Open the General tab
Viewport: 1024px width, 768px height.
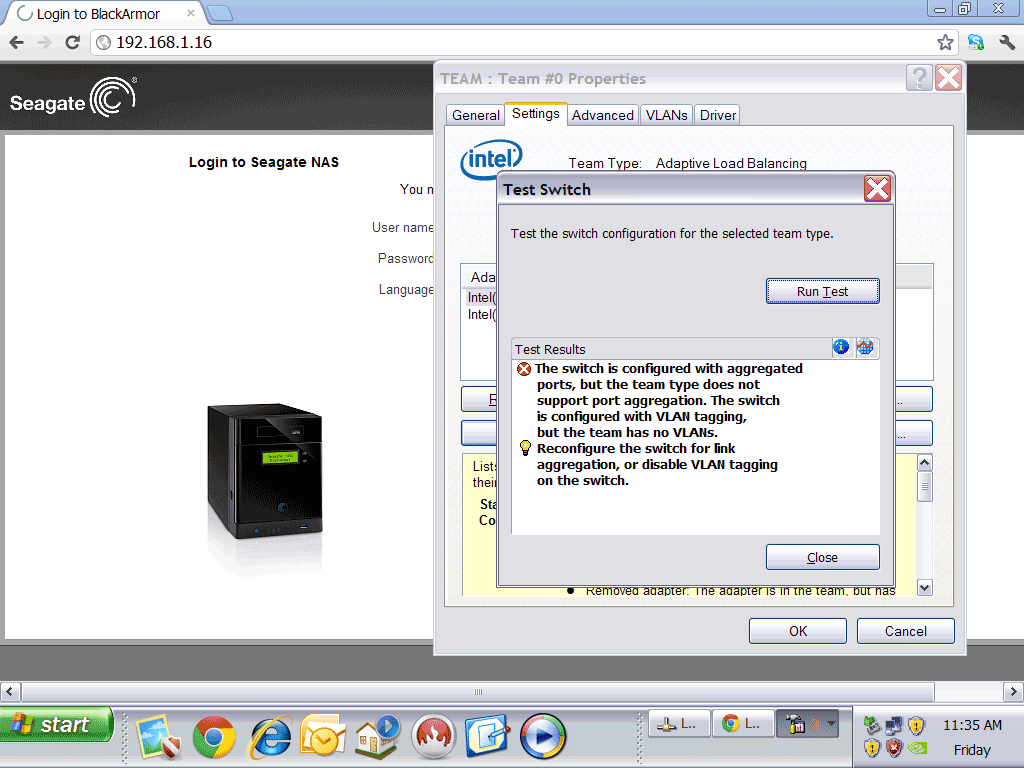475,115
